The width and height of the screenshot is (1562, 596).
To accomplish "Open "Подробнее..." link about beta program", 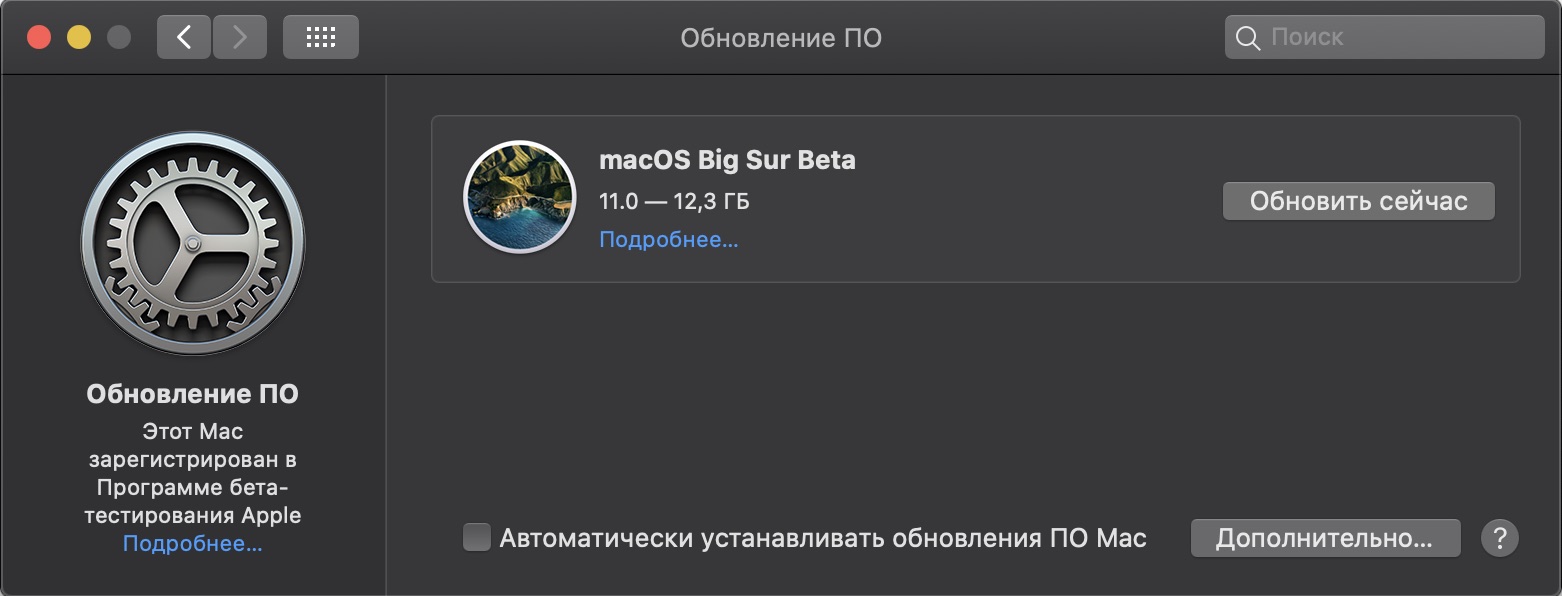I will pyautogui.click(x=193, y=544).
